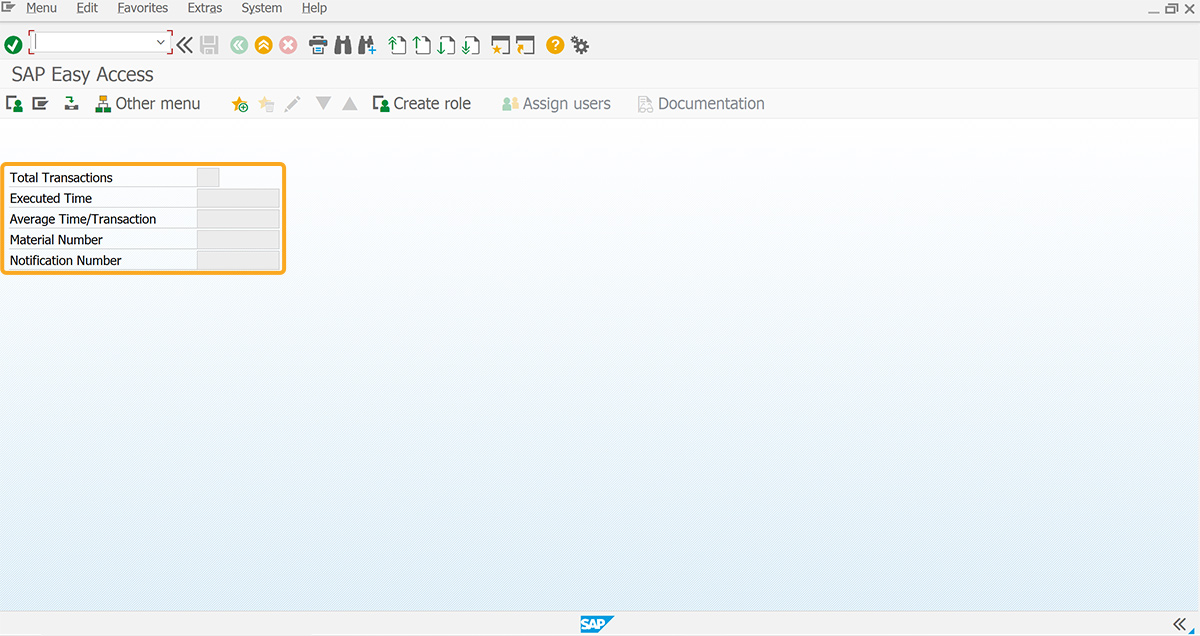The width and height of the screenshot is (1200, 636).
Task: Expand the status bar double chevron
Action: 1178,624
